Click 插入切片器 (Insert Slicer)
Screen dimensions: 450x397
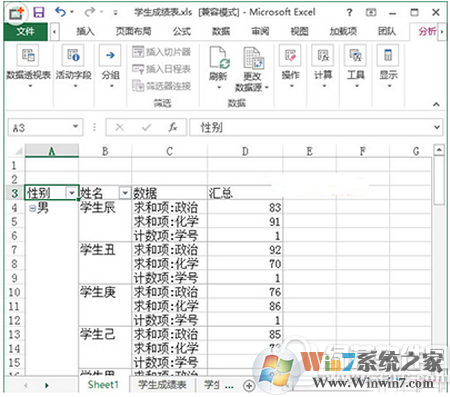click(x=161, y=52)
